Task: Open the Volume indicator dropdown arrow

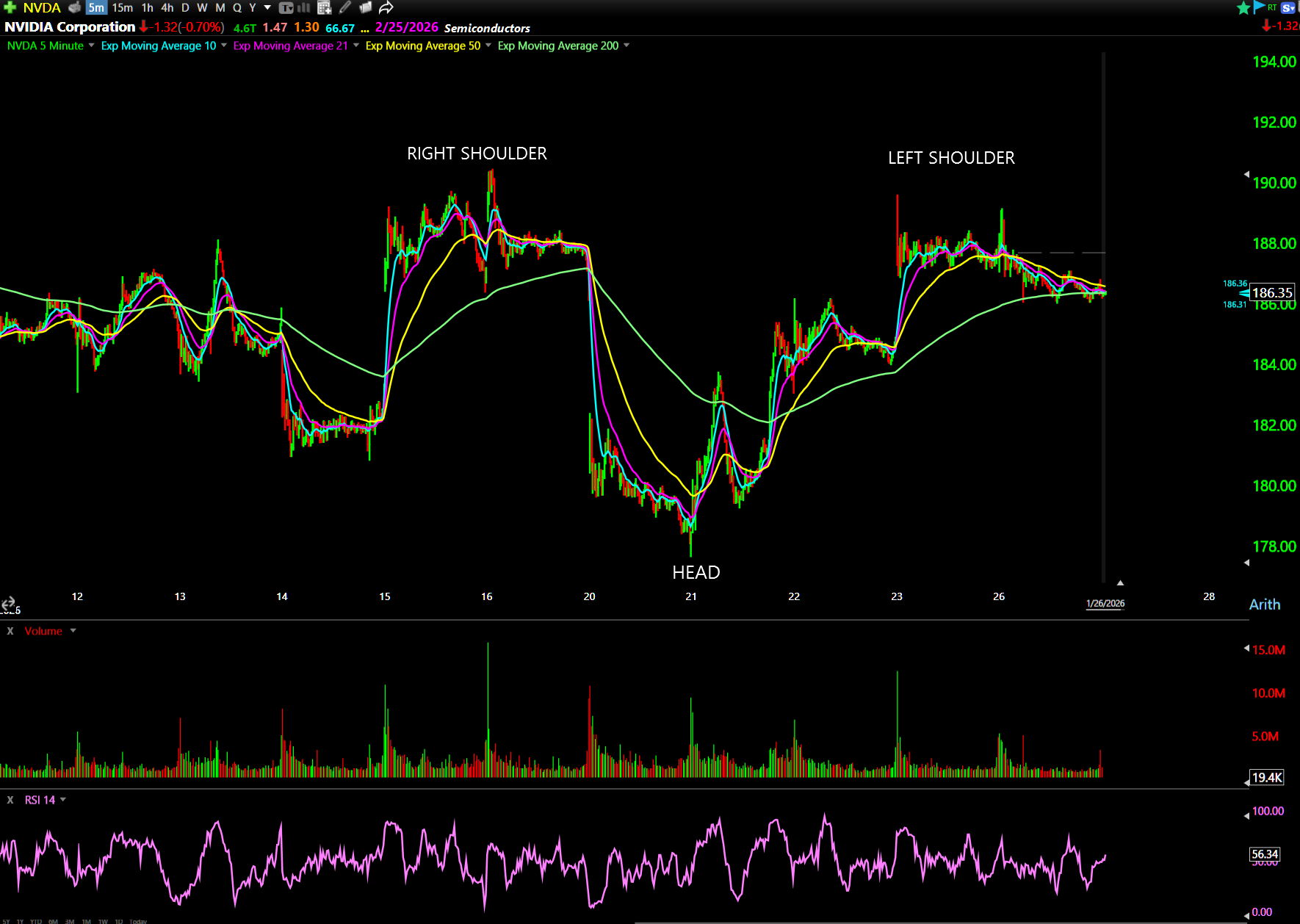Action: point(73,631)
